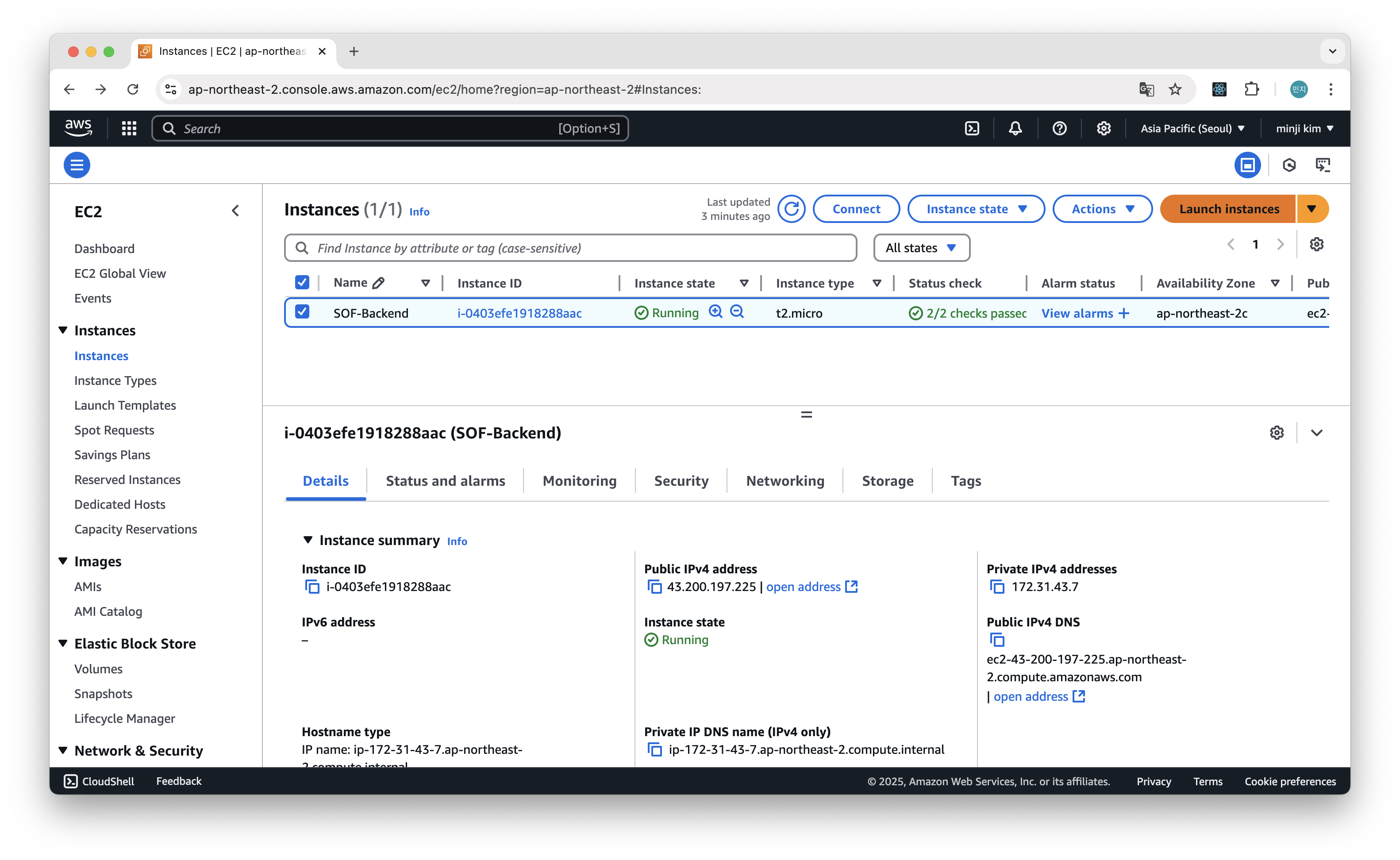Go to the previous browser page
The image size is (1400, 860).
(x=69, y=89)
